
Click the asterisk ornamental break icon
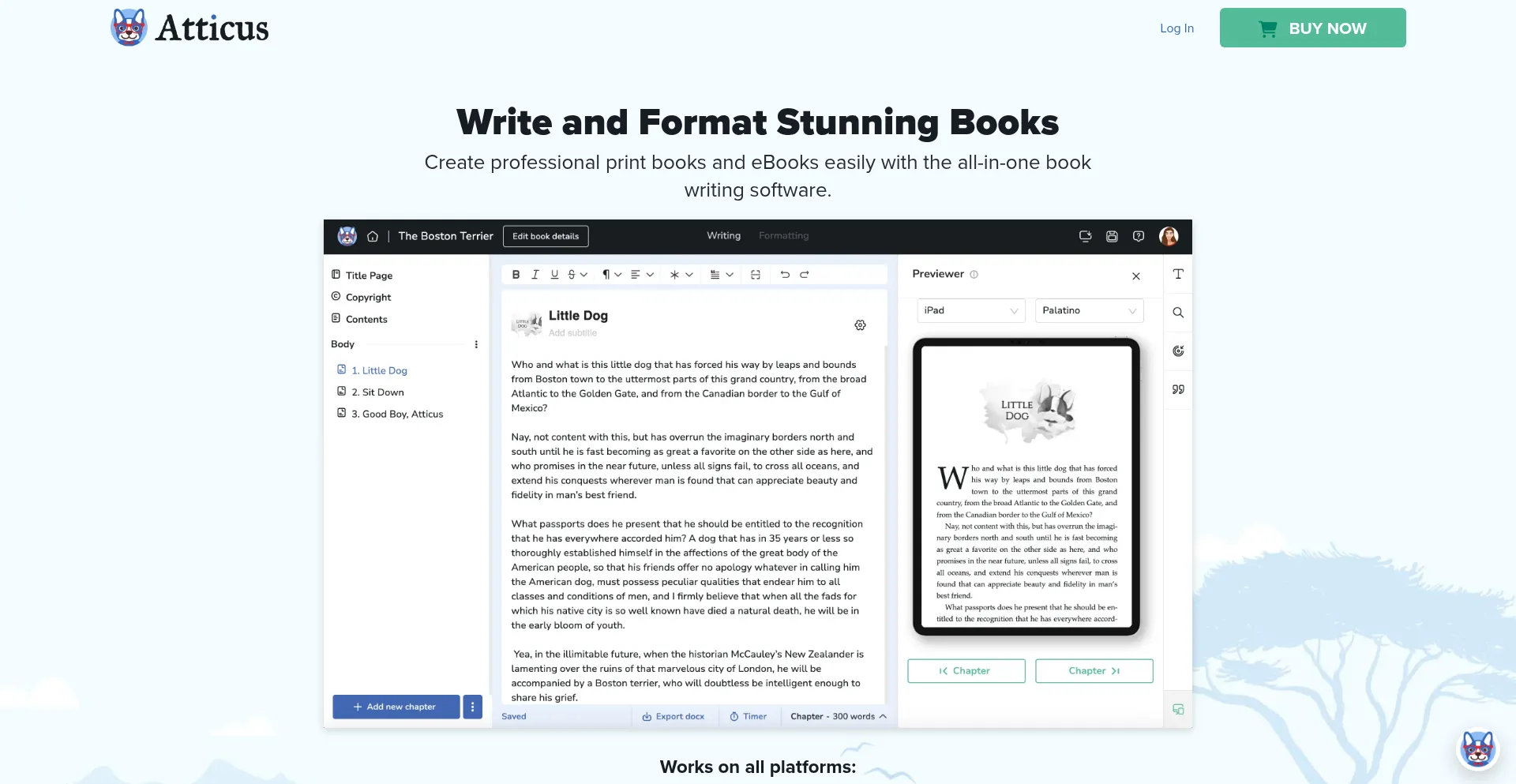point(674,275)
